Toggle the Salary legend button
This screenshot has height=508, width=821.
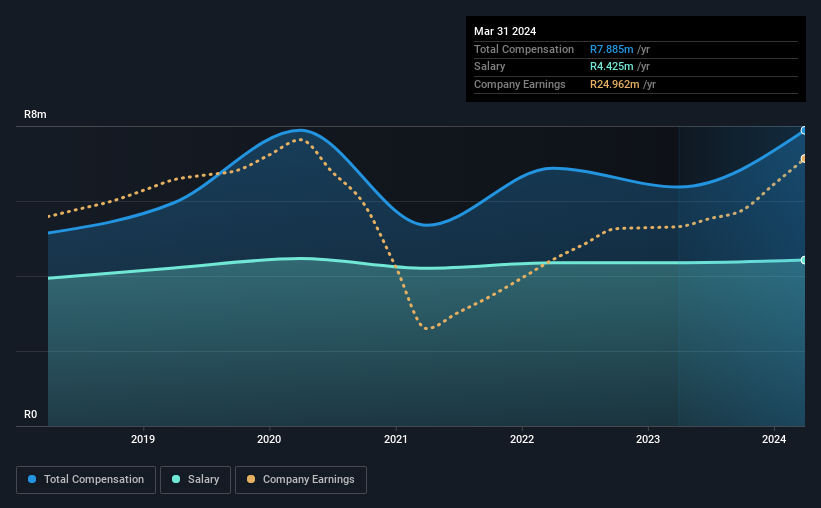[195, 480]
